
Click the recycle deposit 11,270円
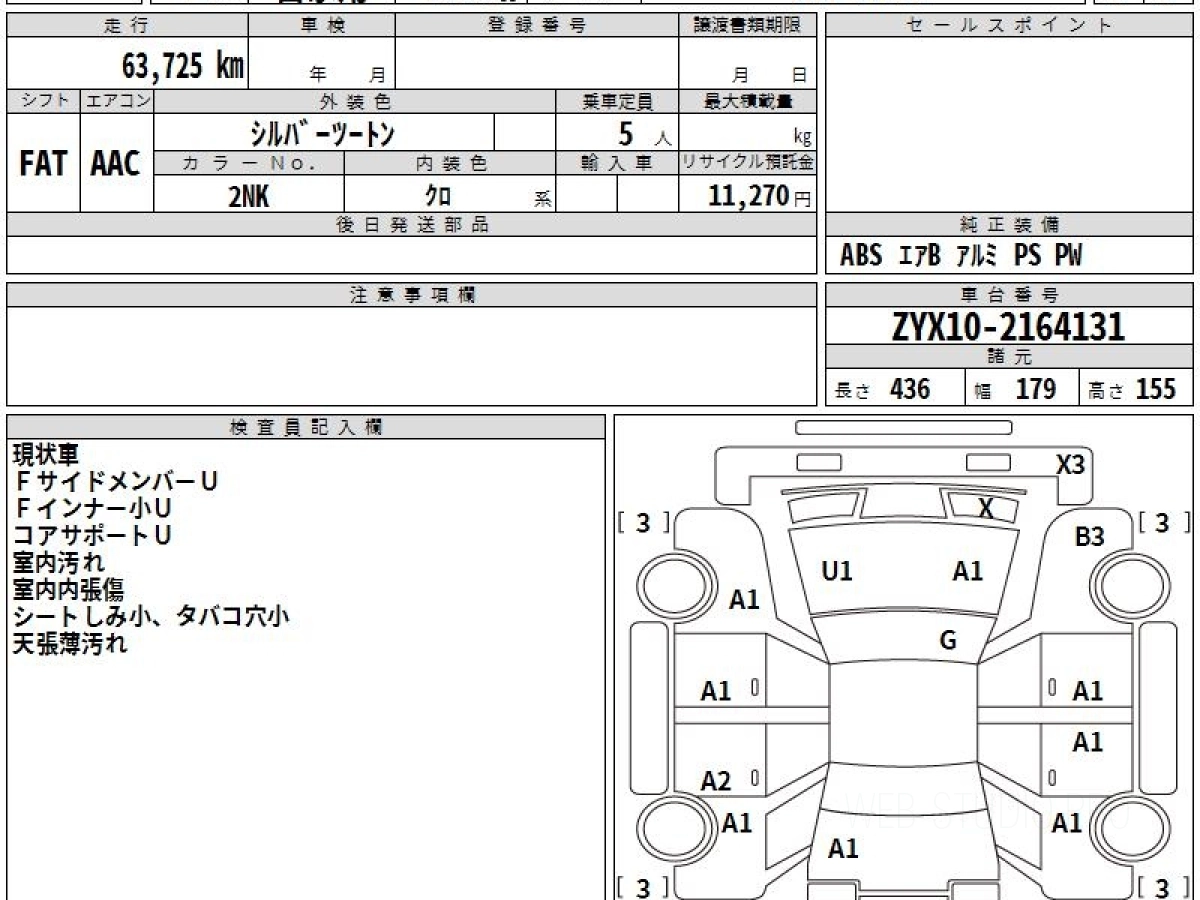point(759,195)
